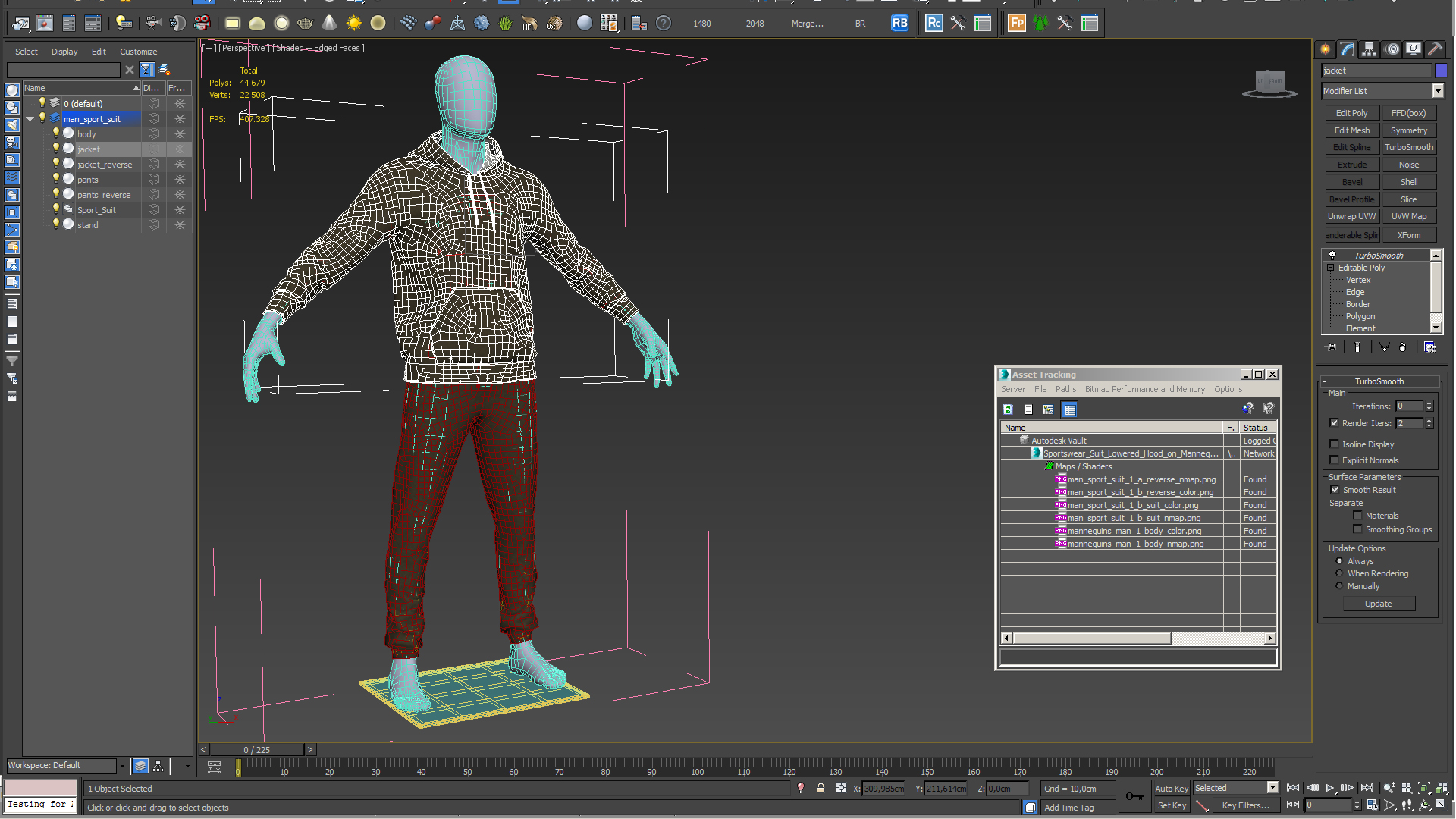Viewport: 1456px width, 819px height.
Task: Click the jacket object color swatch
Action: [1441, 71]
